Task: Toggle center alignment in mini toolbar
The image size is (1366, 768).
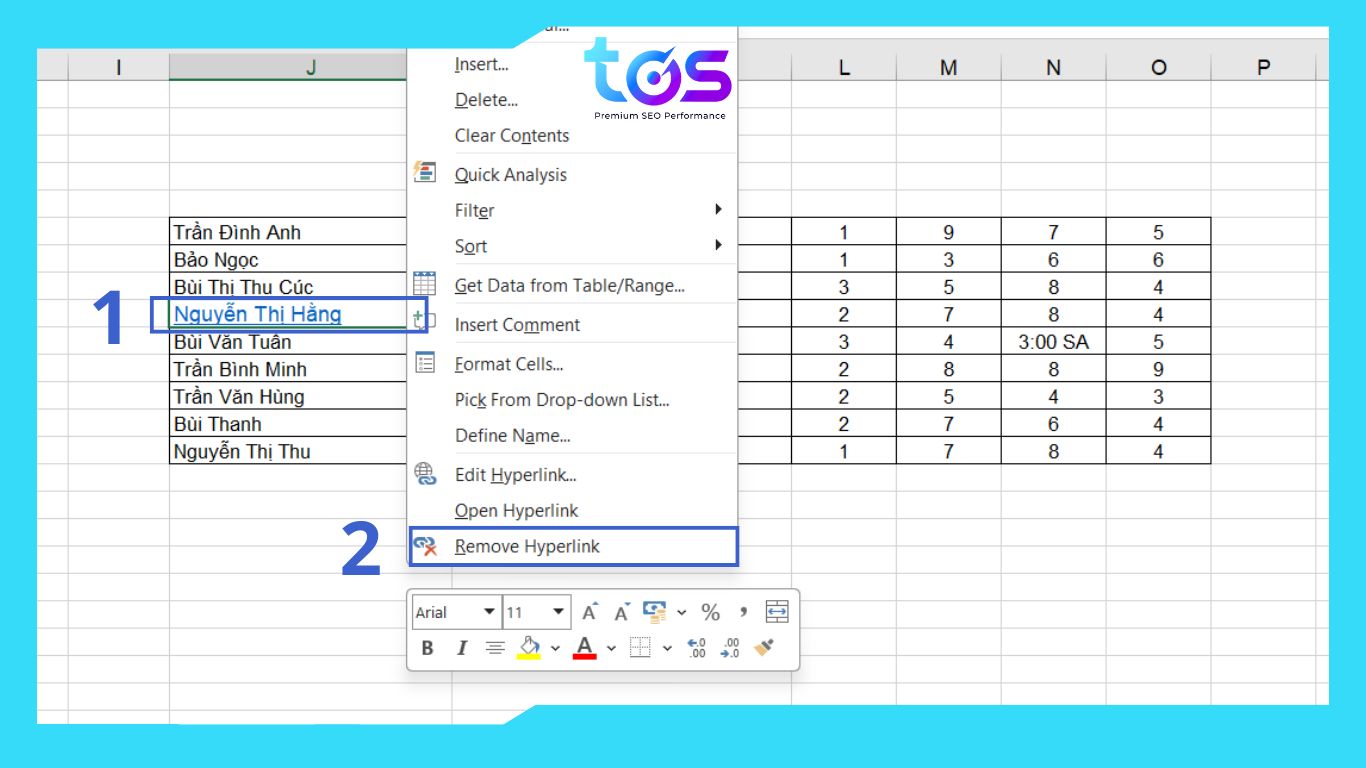Action: coord(495,648)
